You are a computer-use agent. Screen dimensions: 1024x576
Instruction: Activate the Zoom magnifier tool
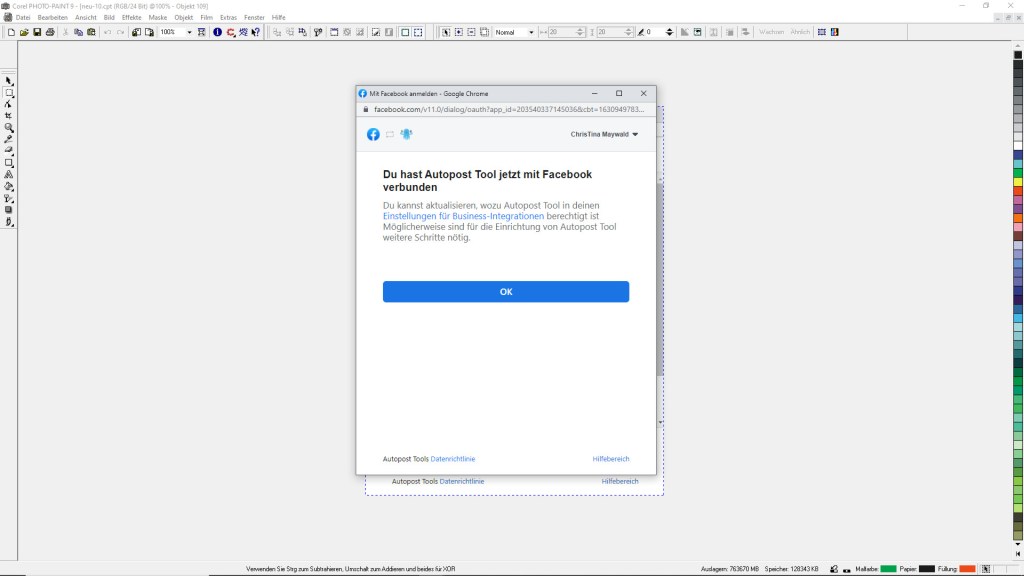tap(9, 128)
